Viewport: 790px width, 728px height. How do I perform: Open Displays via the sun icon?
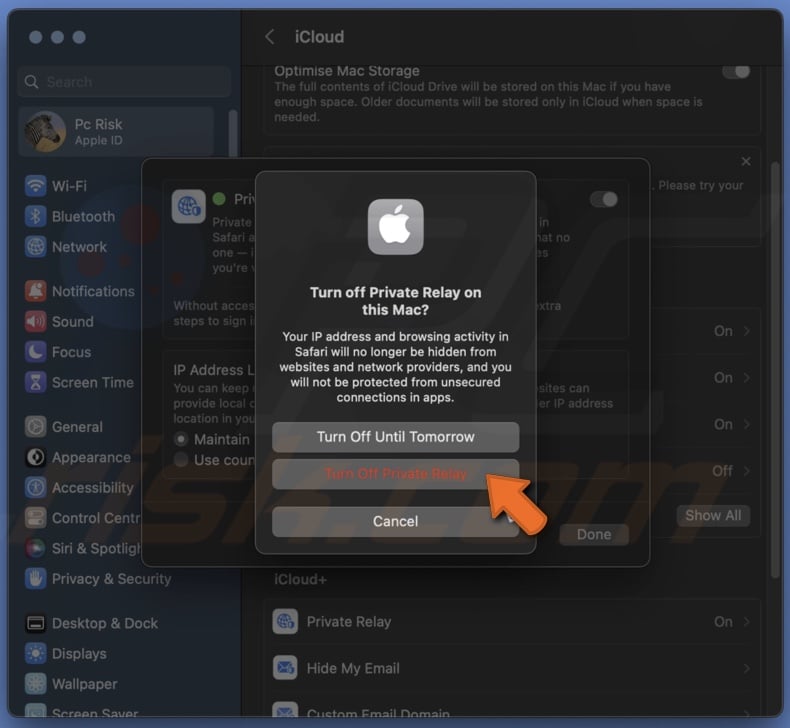(35, 653)
